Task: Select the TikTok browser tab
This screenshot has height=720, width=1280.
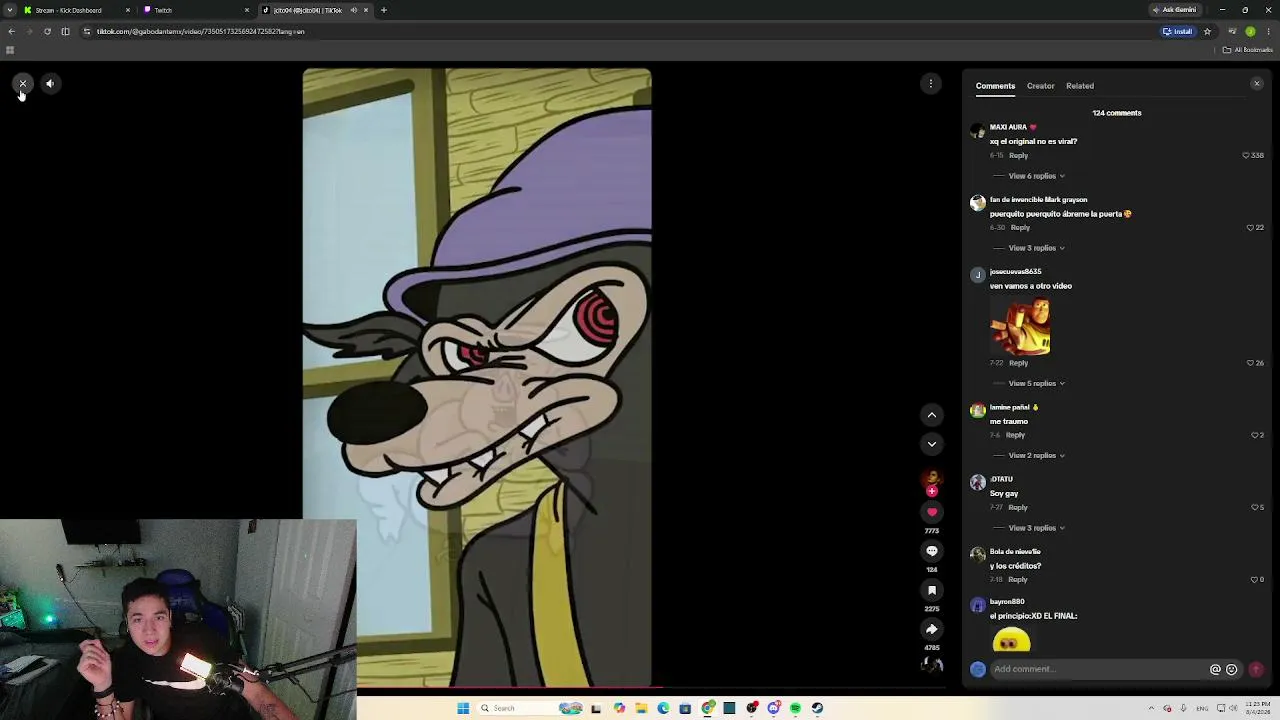Action: [x=315, y=10]
